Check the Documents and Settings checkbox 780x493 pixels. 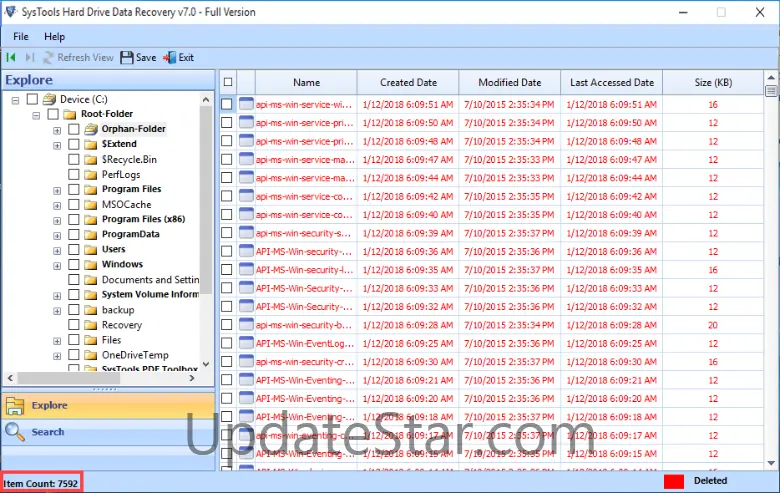point(74,279)
